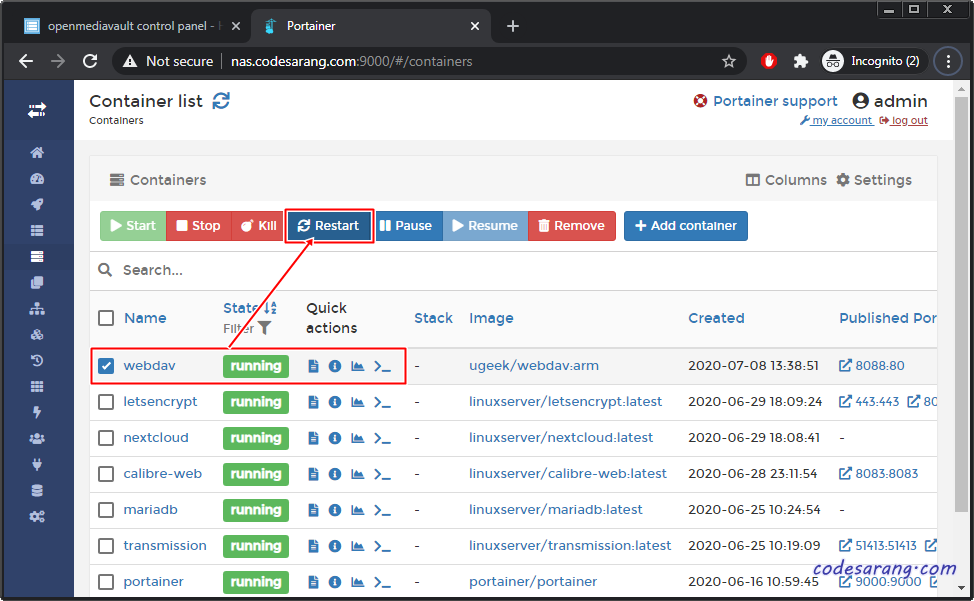Open App Templates rocket icon in sidebar
This screenshot has height=601, width=974.
37,204
